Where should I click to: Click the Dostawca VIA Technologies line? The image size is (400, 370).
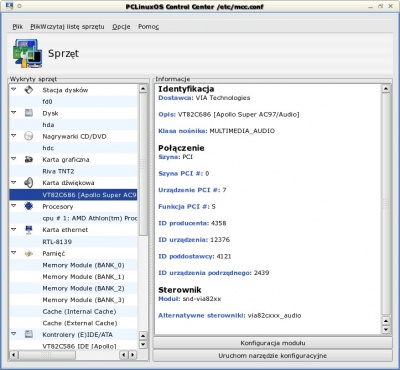tap(204, 98)
